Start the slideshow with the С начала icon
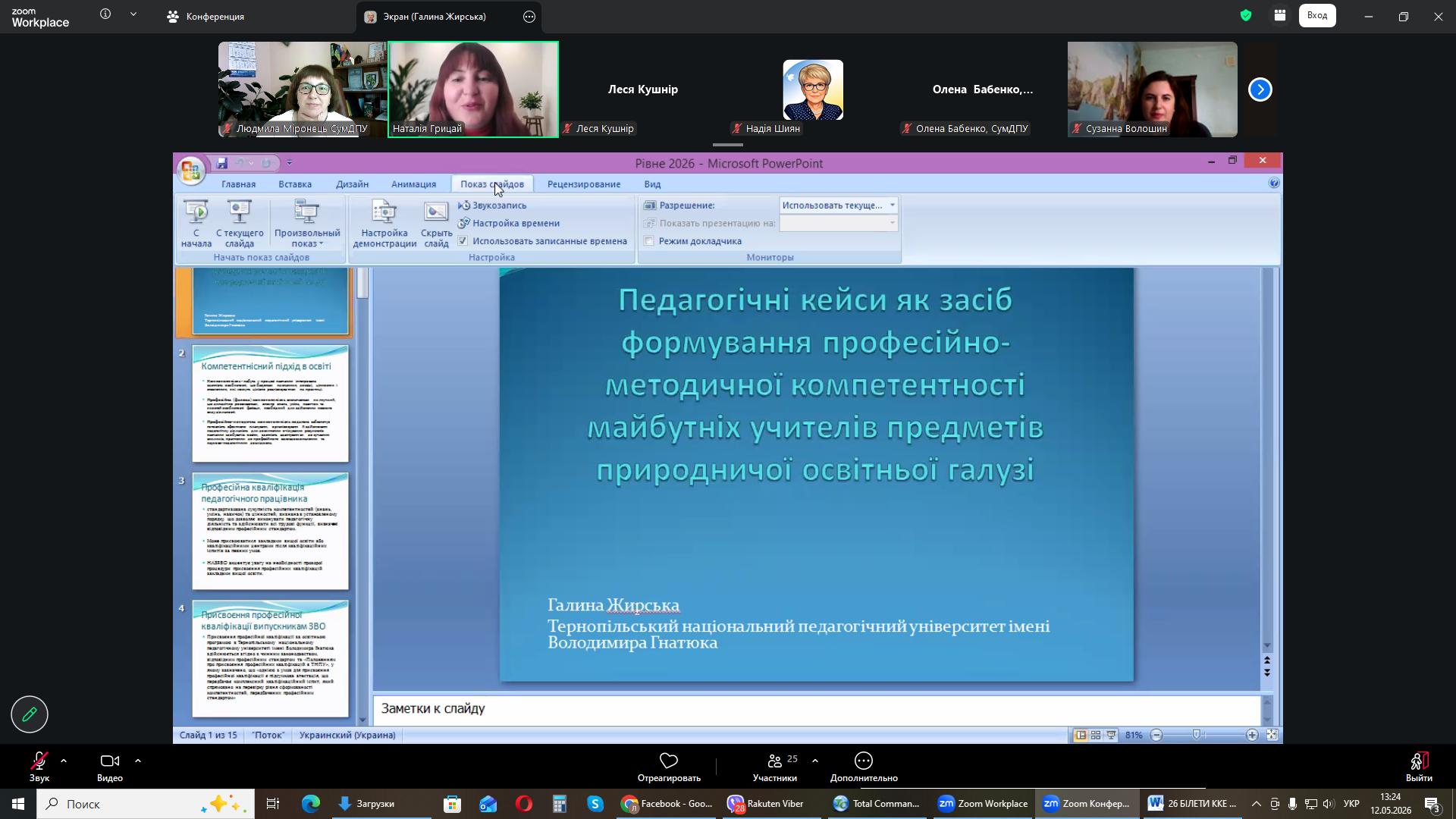1456x819 pixels. 196,224
